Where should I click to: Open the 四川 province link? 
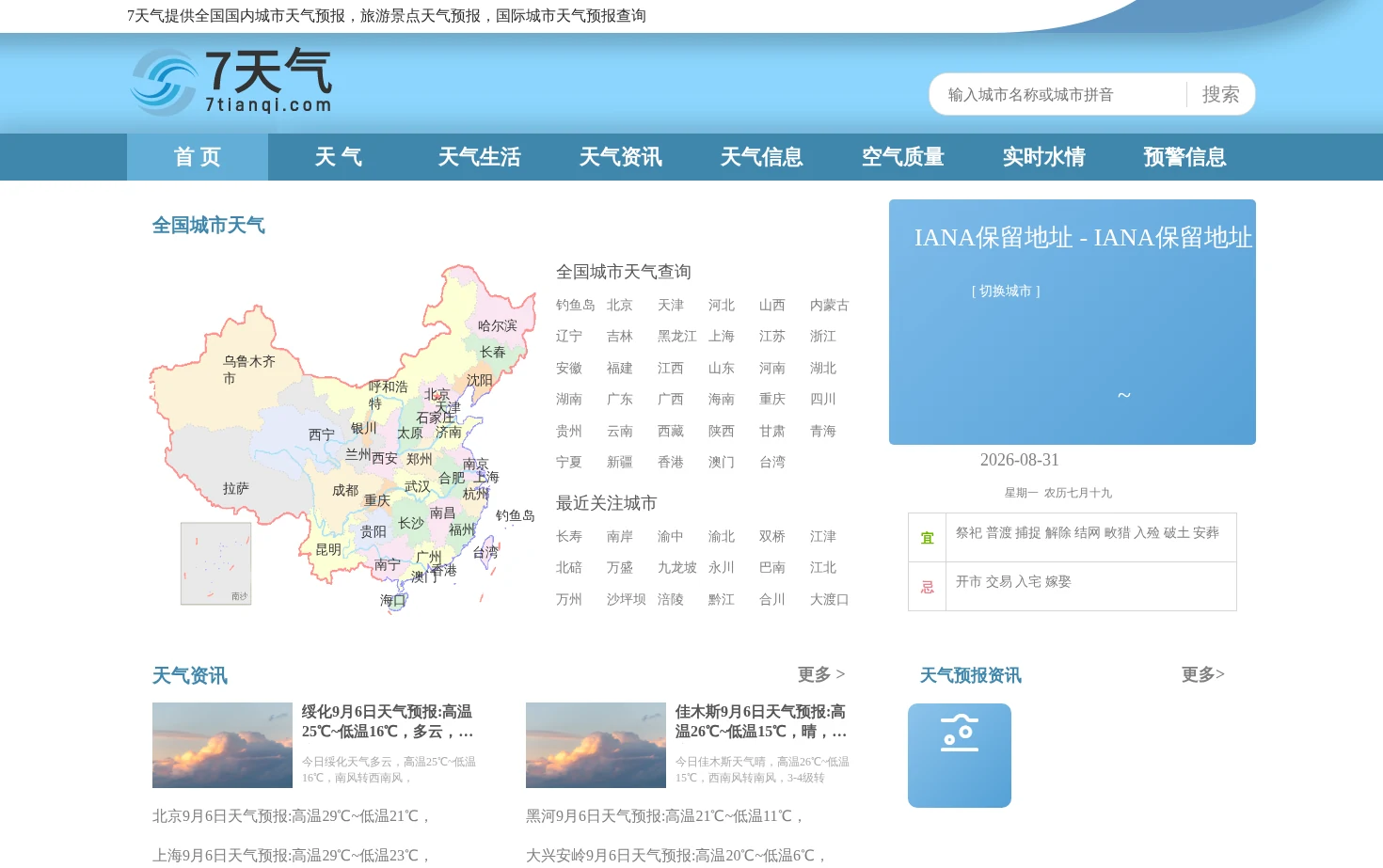pos(823,399)
